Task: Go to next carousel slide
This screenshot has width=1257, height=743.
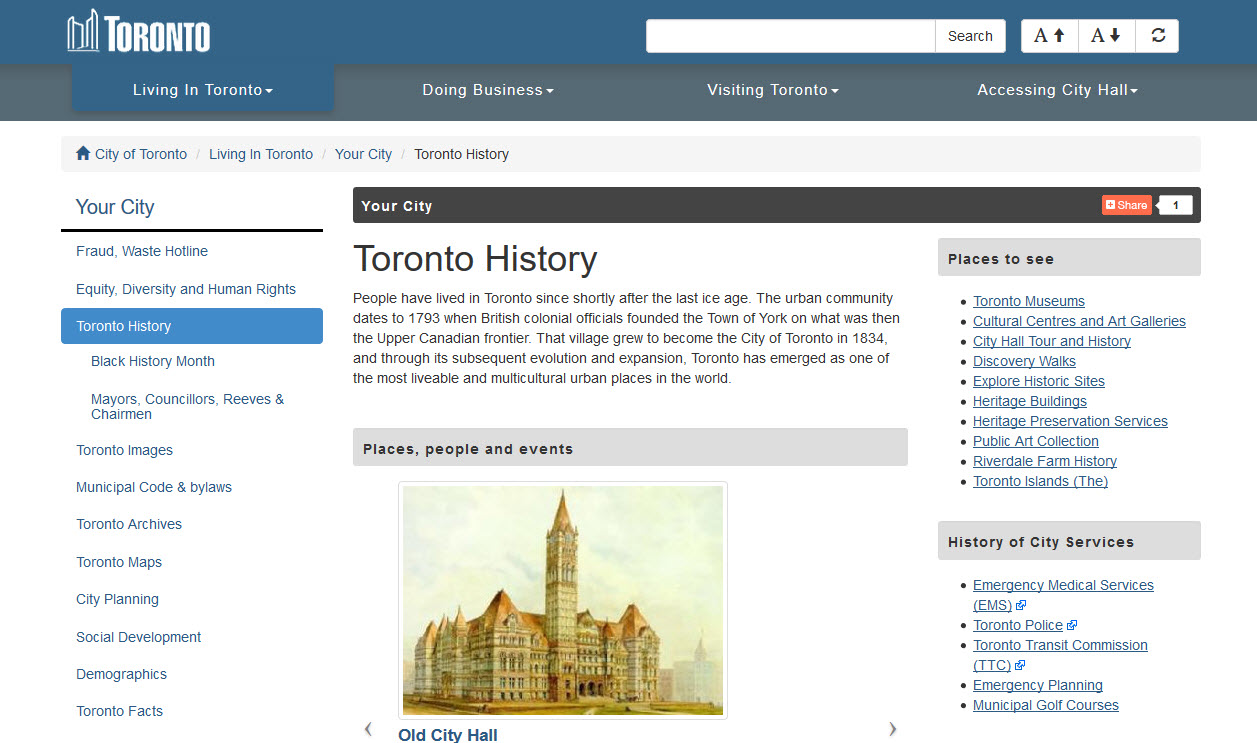Action: pos(893,729)
